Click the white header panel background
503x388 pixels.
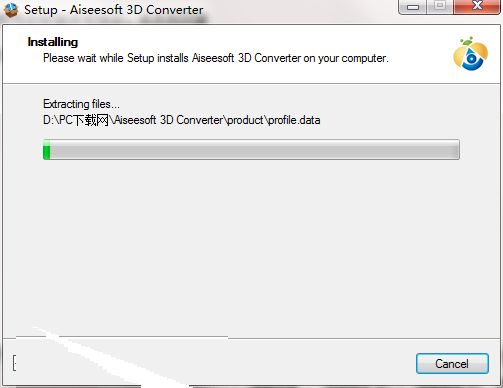coord(251,54)
